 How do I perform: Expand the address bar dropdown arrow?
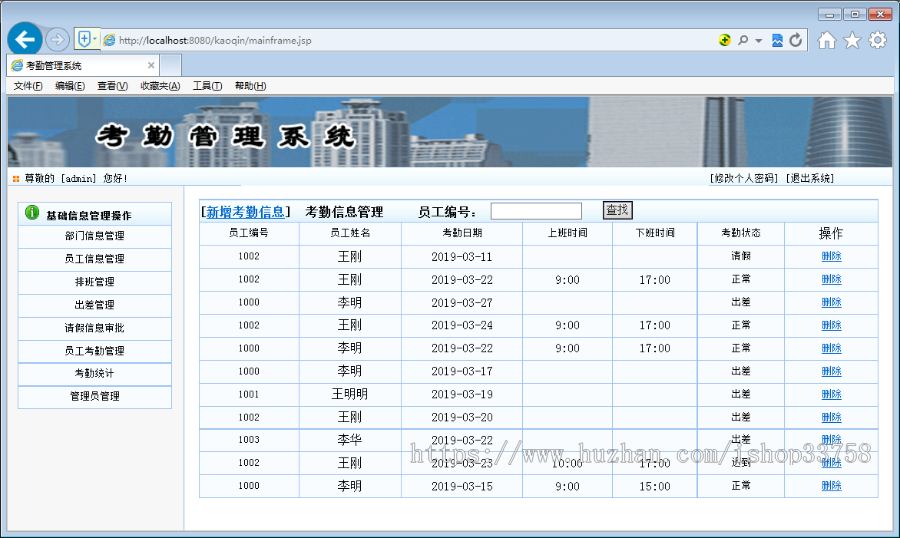pyautogui.click(x=759, y=41)
